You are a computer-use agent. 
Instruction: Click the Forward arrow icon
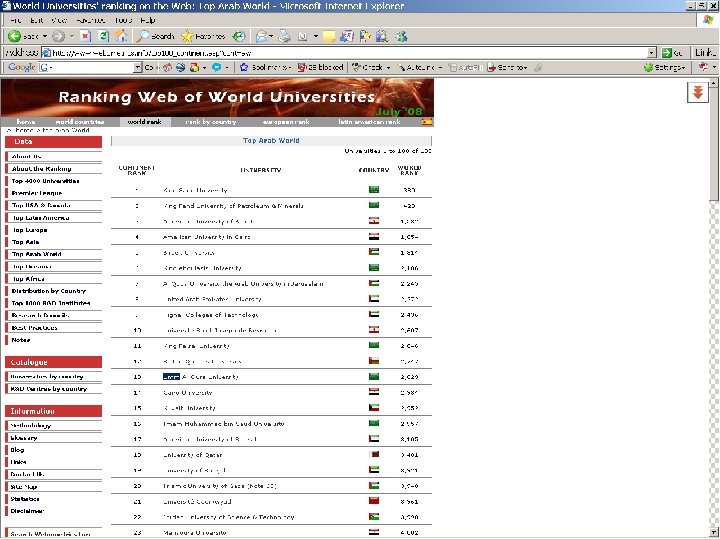(x=58, y=36)
